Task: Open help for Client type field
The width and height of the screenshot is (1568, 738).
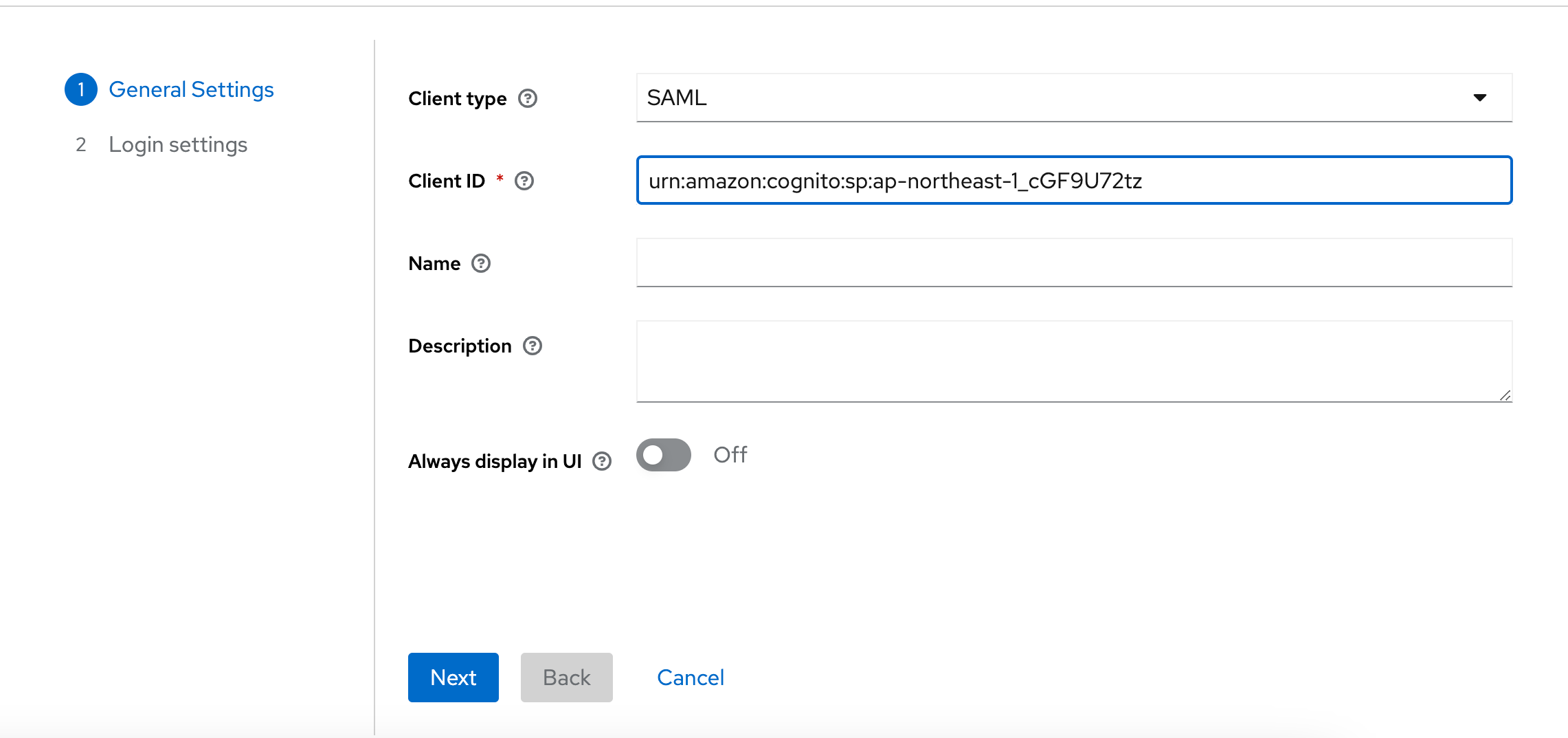Action: (x=528, y=99)
